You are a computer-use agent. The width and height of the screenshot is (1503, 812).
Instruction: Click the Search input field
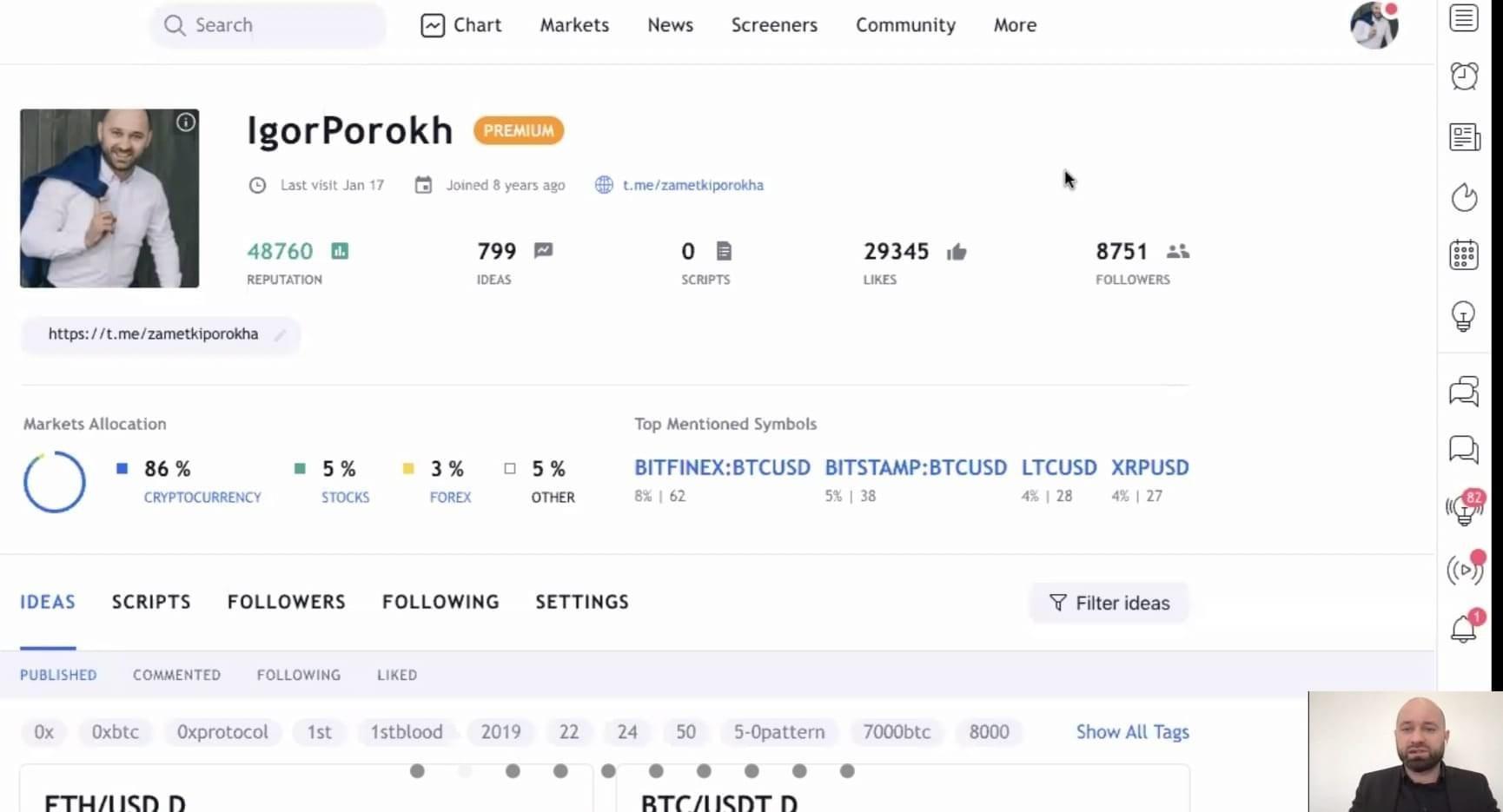tap(268, 25)
